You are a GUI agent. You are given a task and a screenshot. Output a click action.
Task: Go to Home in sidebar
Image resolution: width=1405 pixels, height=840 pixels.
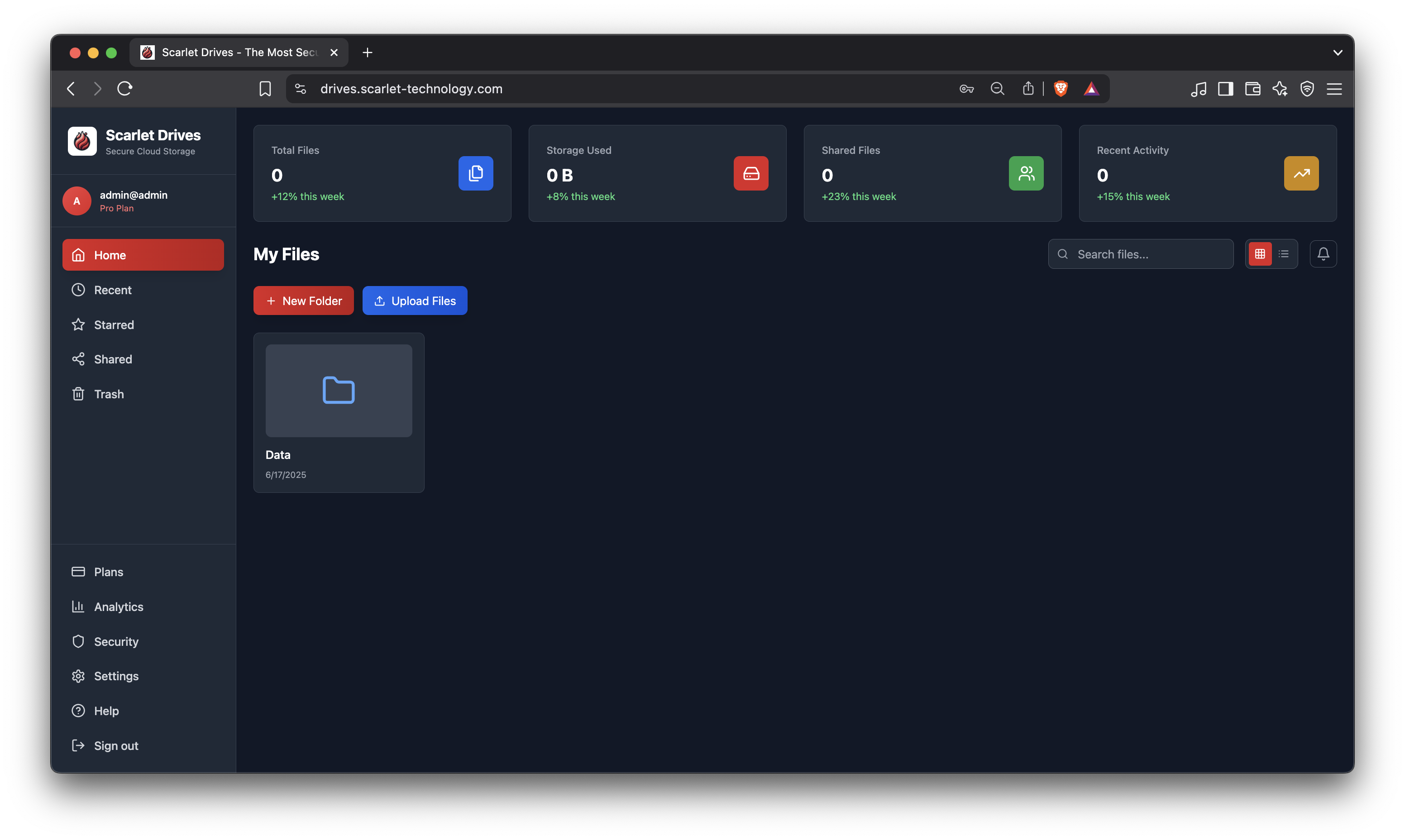[143, 255]
